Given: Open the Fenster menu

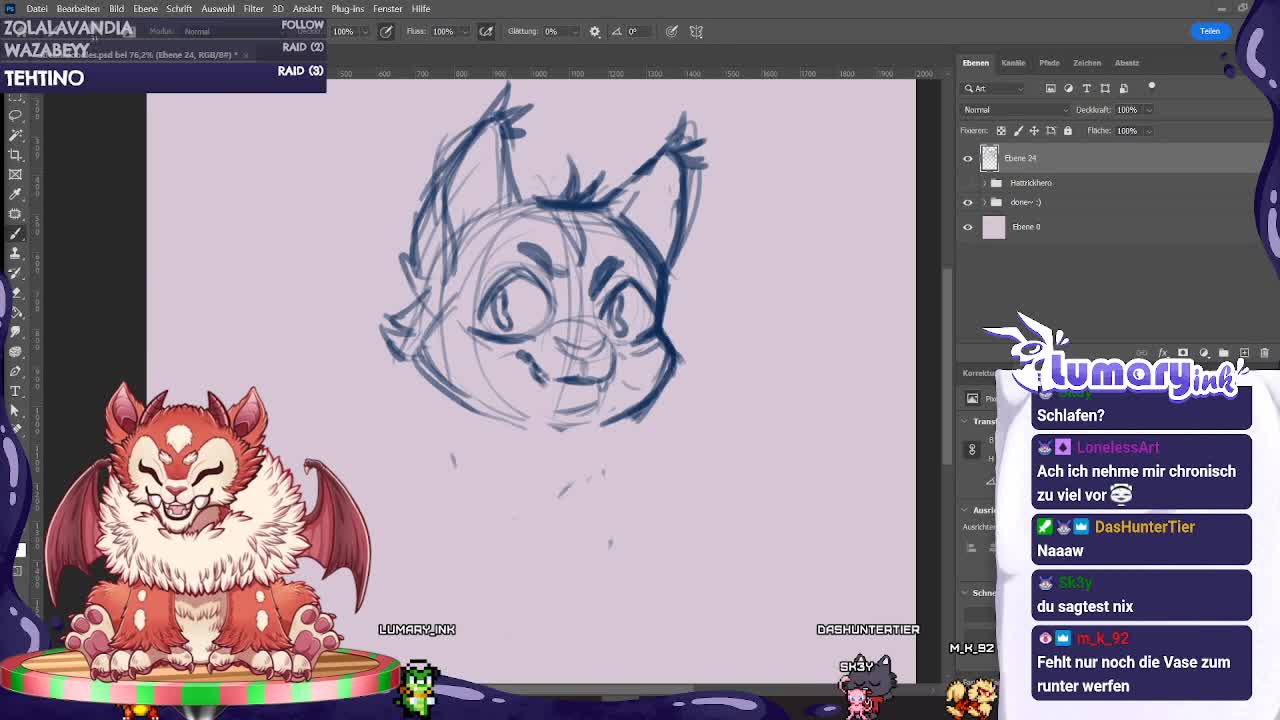Looking at the screenshot, I should pos(387,9).
